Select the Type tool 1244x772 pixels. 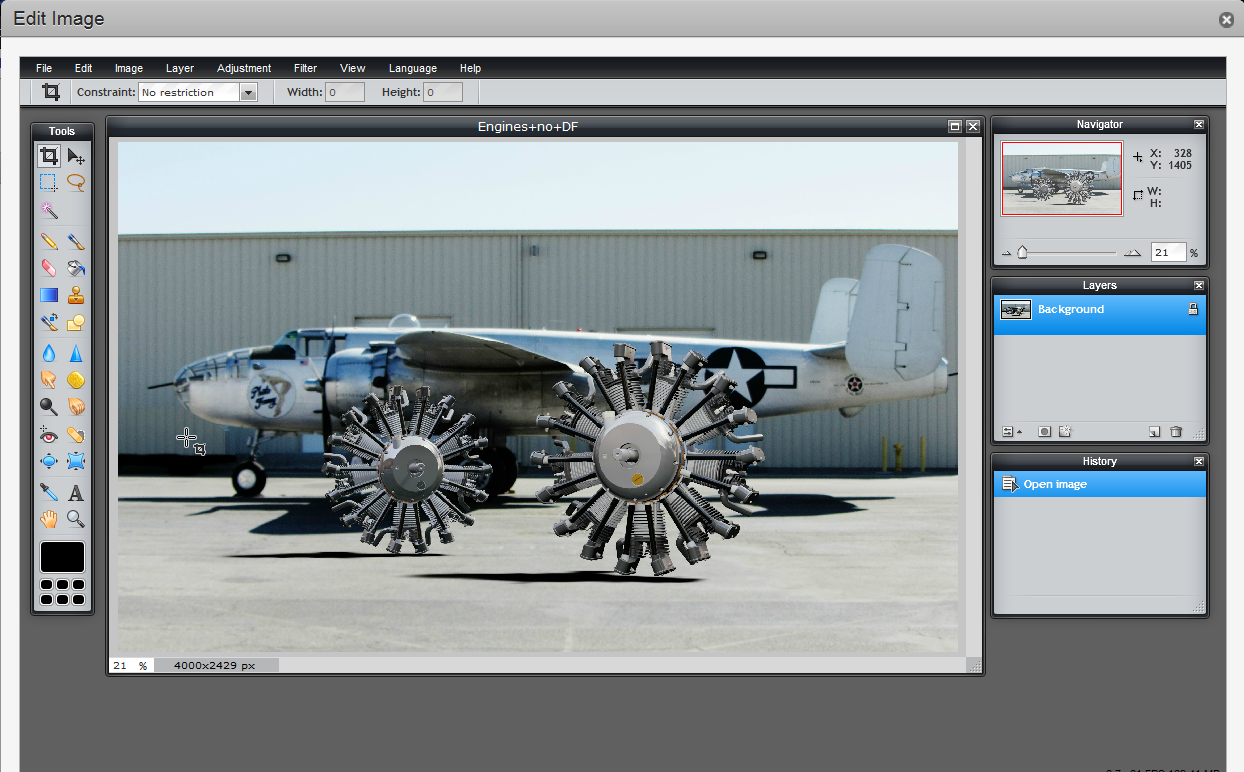tap(76, 492)
